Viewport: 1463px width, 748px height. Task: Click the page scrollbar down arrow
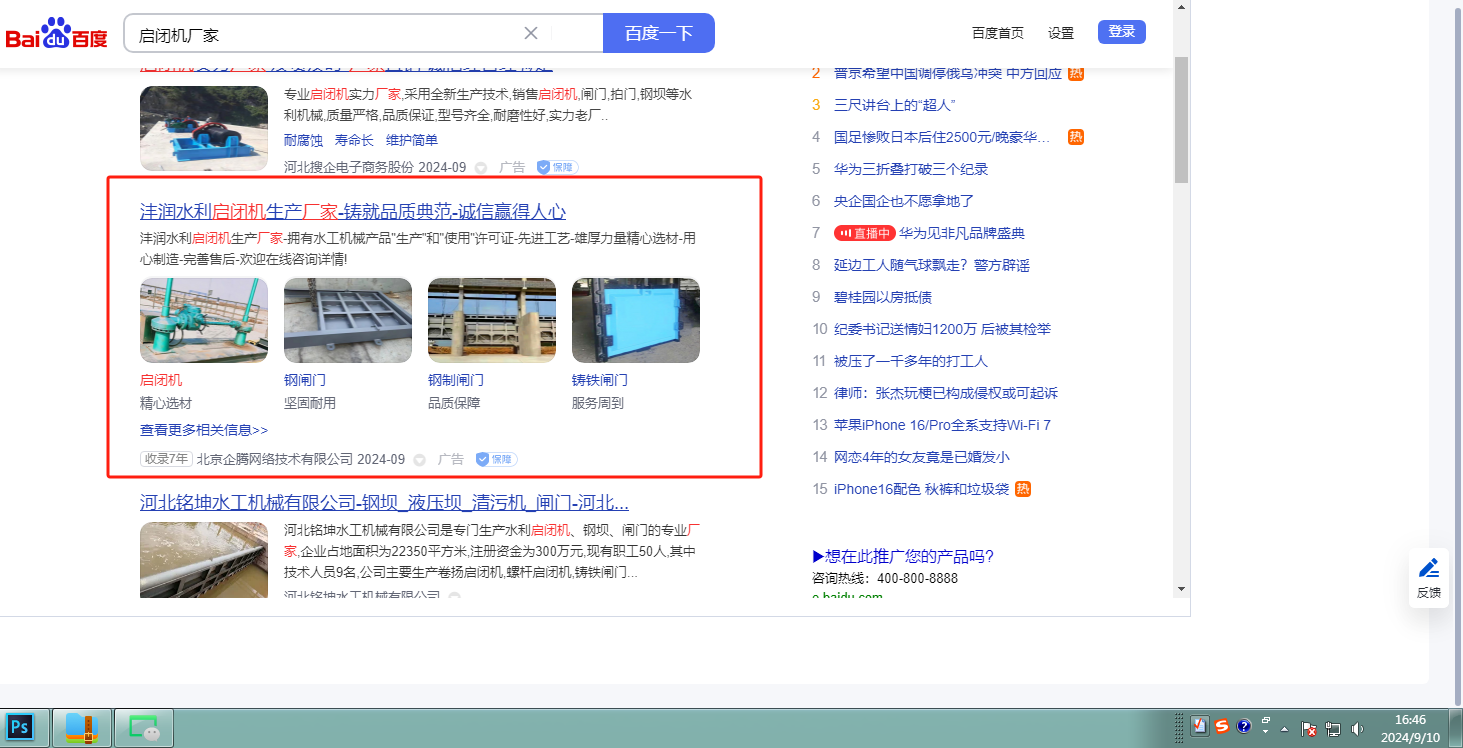tap(1181, 589)
